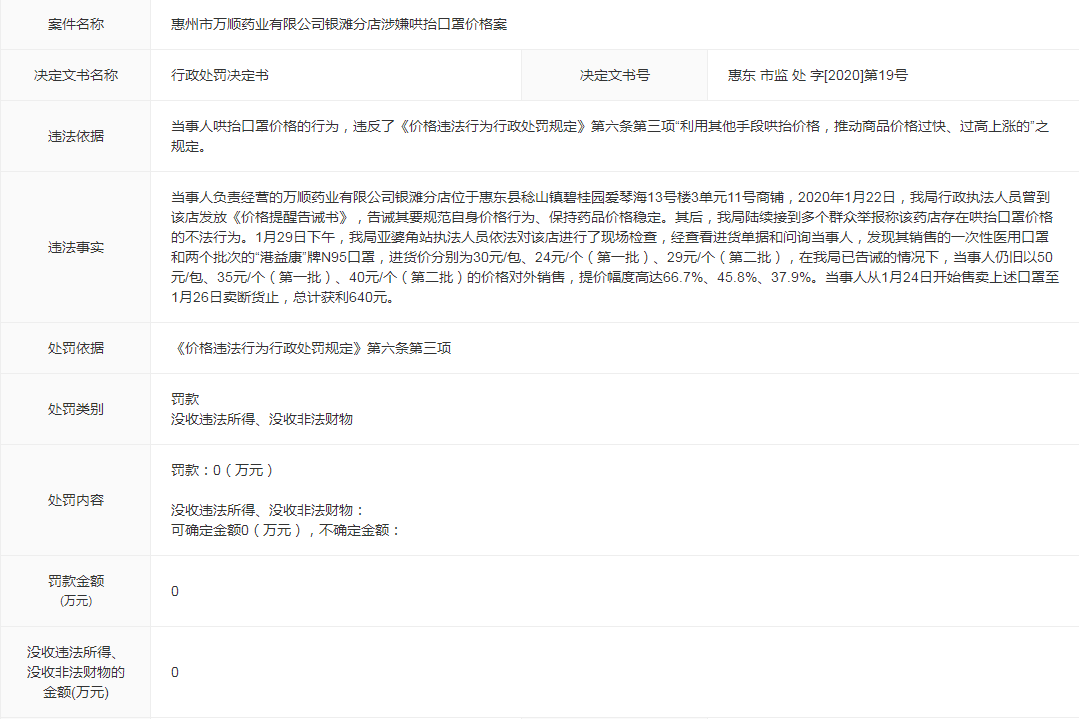The width and height of the screenshot is (1079, 719).
Task: Select document number "惠东 市监 处 字[2020]第19号"
Action: tap(818, 75)
